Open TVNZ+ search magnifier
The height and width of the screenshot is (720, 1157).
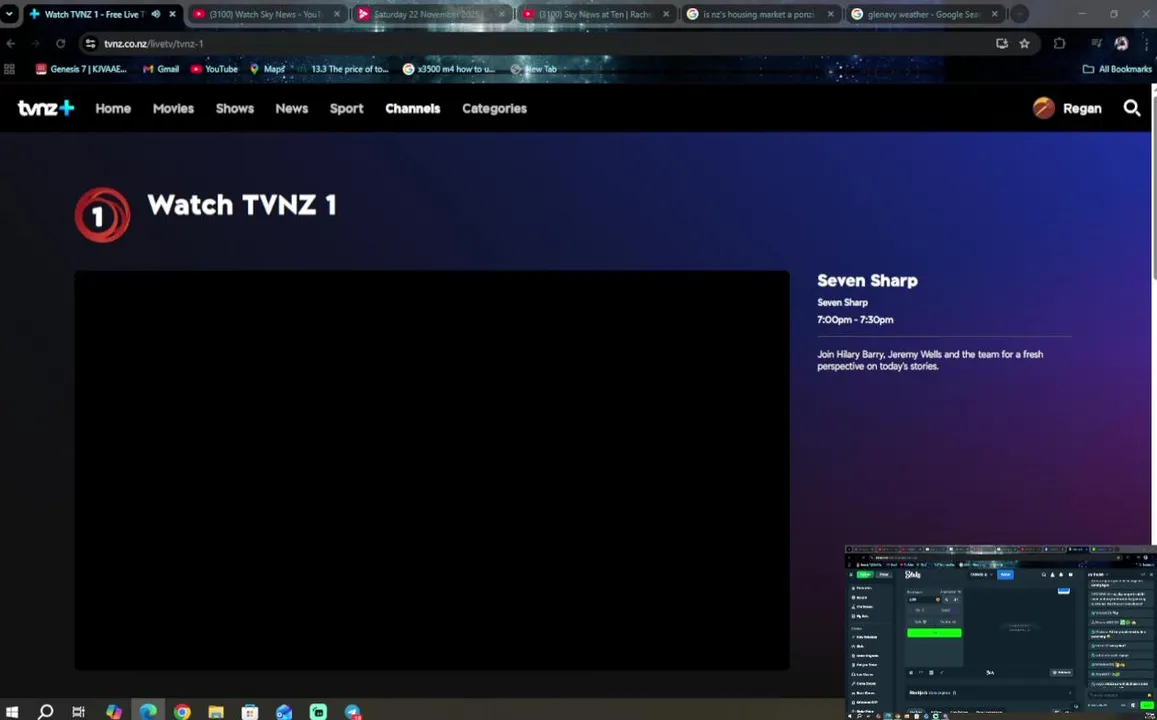pos(1132,108)
